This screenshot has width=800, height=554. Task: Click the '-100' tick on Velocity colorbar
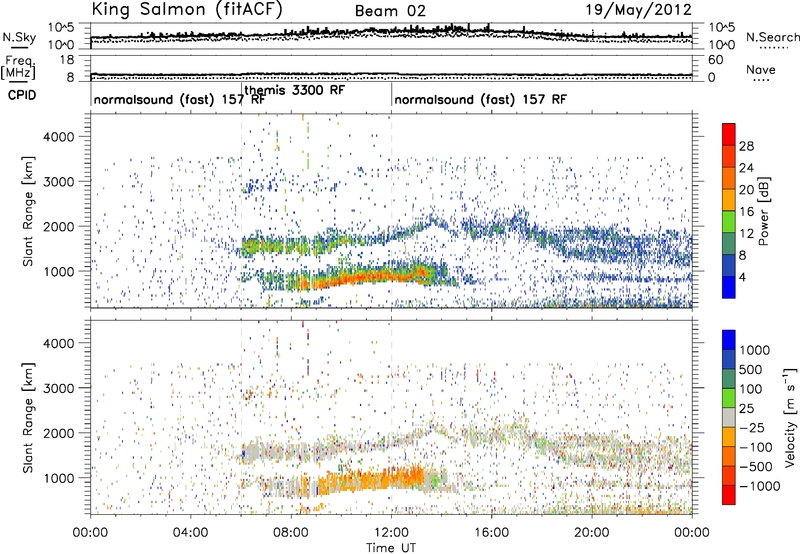click(756, 447)
